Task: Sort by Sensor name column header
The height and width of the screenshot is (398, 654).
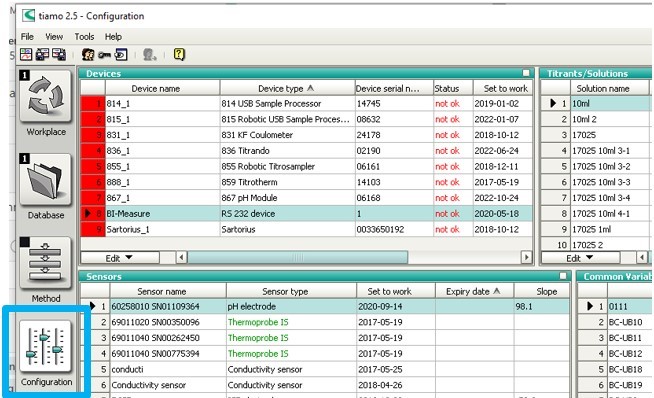Action: click(168, 291)
